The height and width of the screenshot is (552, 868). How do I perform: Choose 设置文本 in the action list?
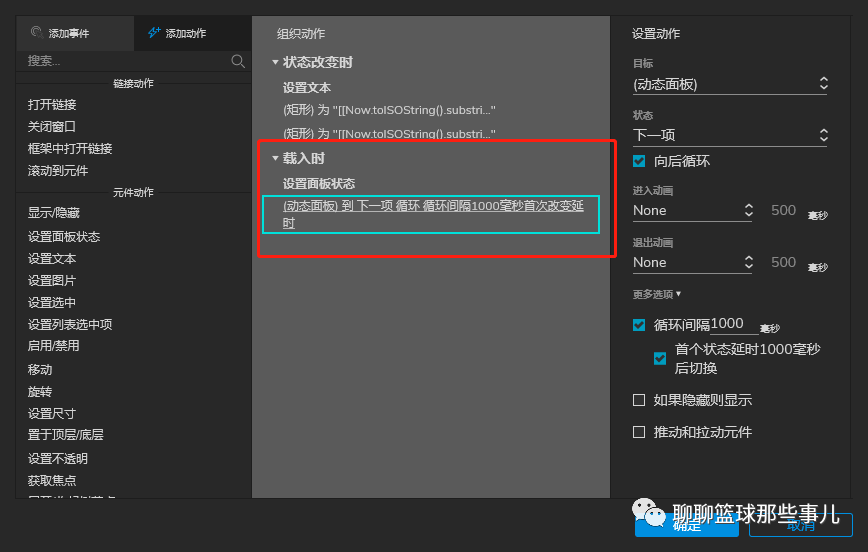coord(51,259)
